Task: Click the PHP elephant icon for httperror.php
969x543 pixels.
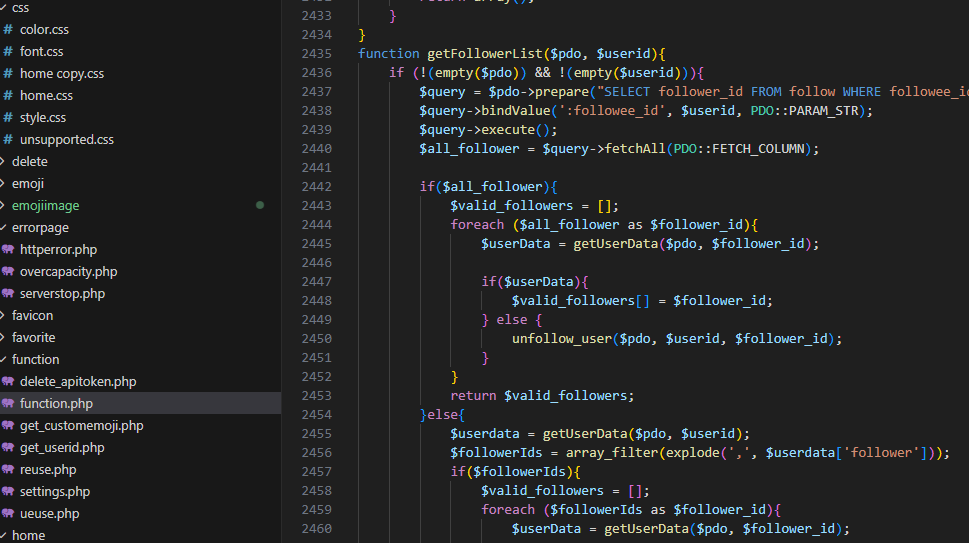Action: point(8,250)
